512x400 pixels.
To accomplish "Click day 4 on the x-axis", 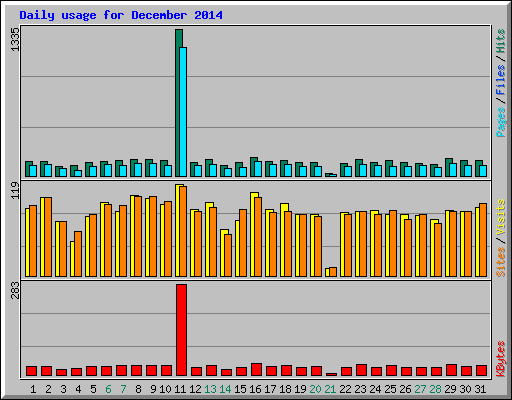I will (x=78, y=389).
